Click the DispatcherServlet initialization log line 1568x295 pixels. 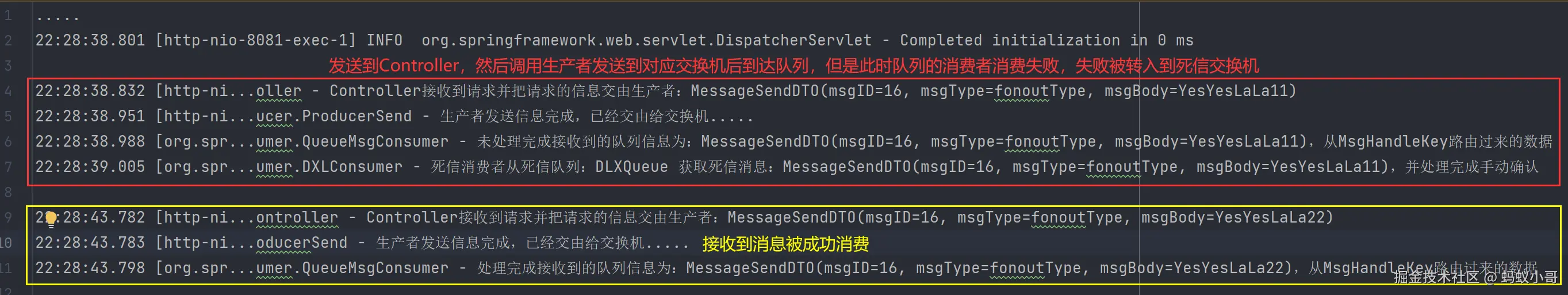tap(614, 41)
